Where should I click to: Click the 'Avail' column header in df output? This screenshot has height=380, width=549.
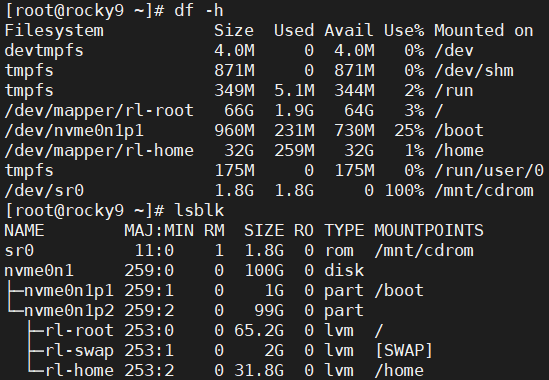point(349,30)
